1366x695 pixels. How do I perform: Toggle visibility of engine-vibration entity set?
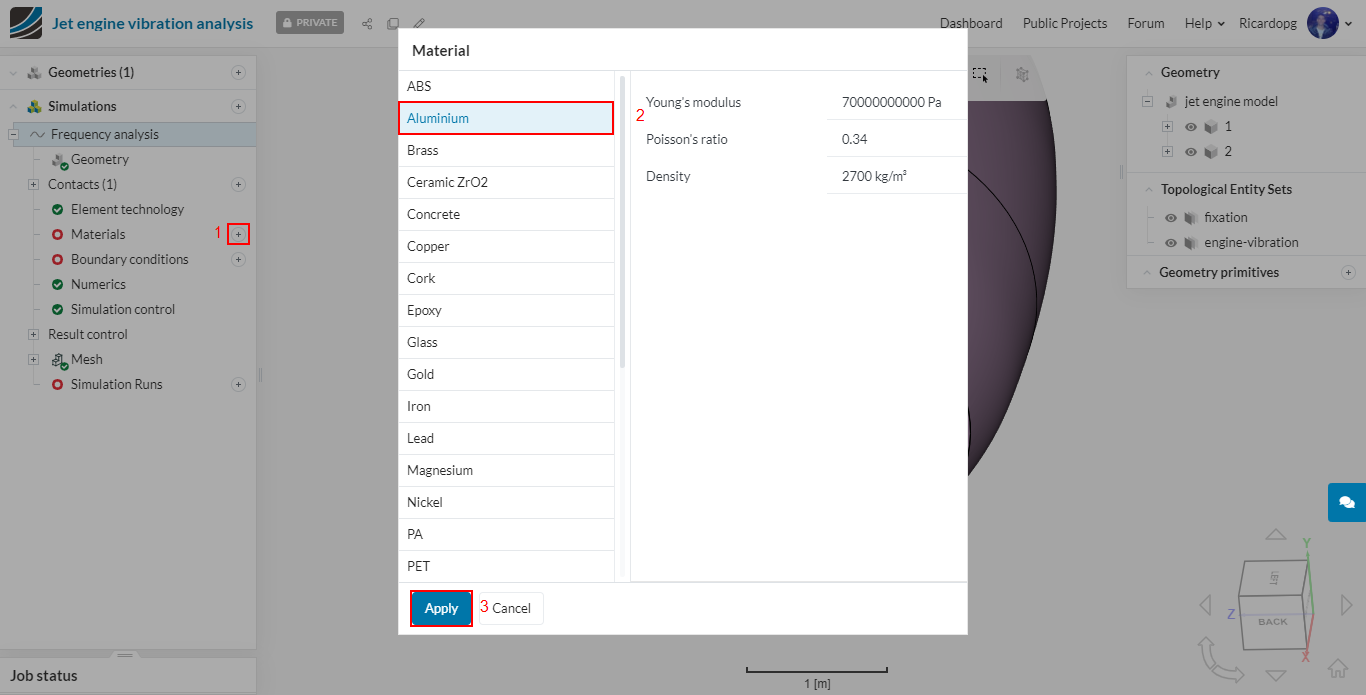[x=1171, y=242]
